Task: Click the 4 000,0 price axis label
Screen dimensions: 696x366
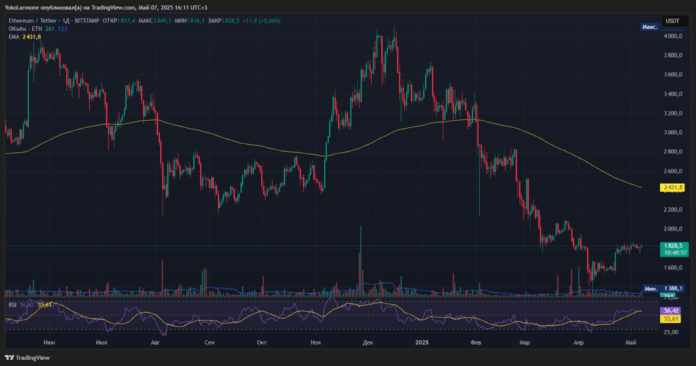Action: coord(673,36)
